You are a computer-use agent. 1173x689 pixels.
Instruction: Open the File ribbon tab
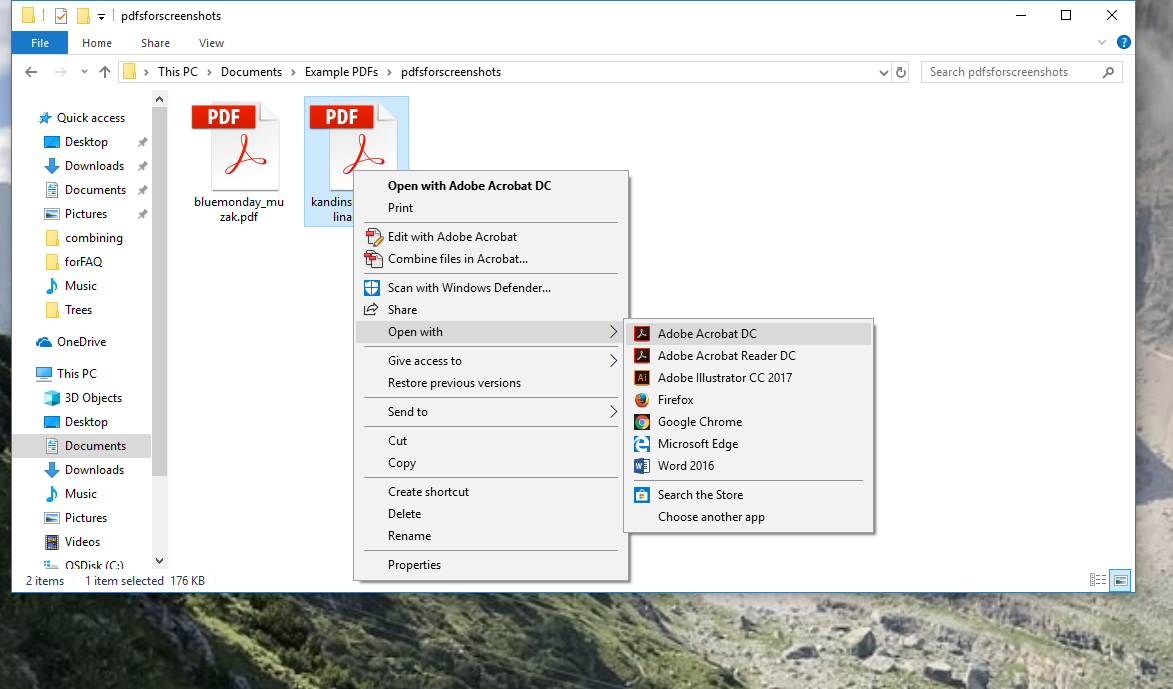40,43
